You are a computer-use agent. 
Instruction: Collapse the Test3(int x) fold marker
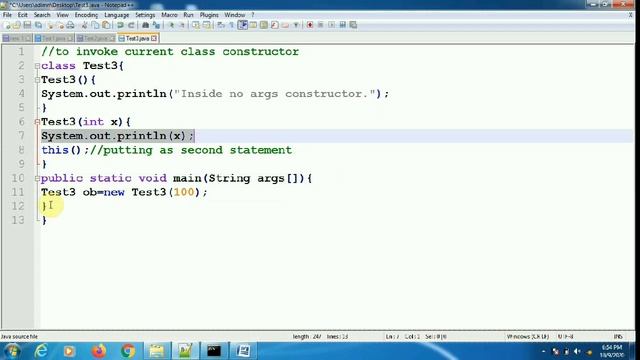tap(37, 122)
